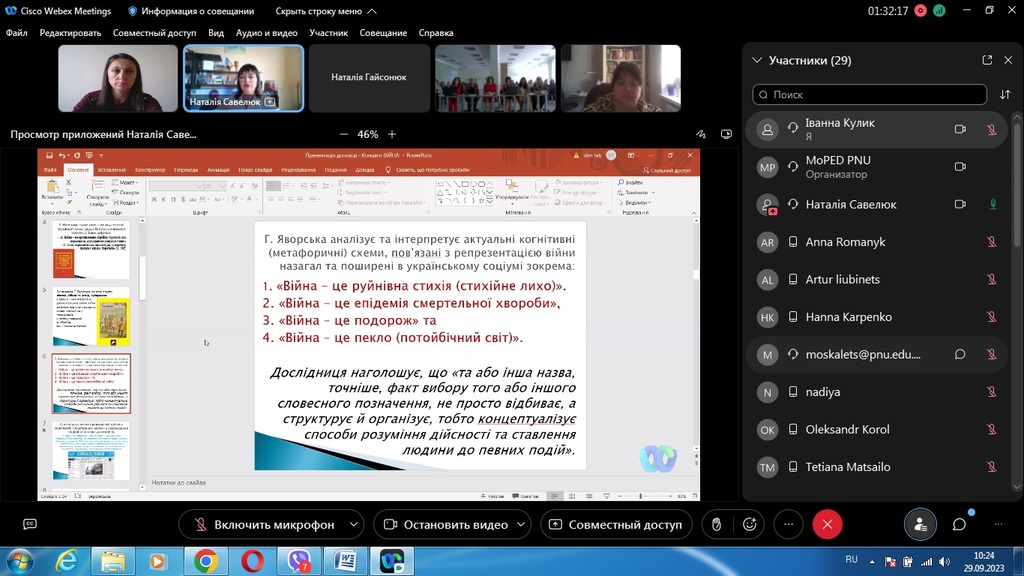Open more options ellipsis menu
The width and height of the screenshot is (1024, 576).
coord(788,524)
